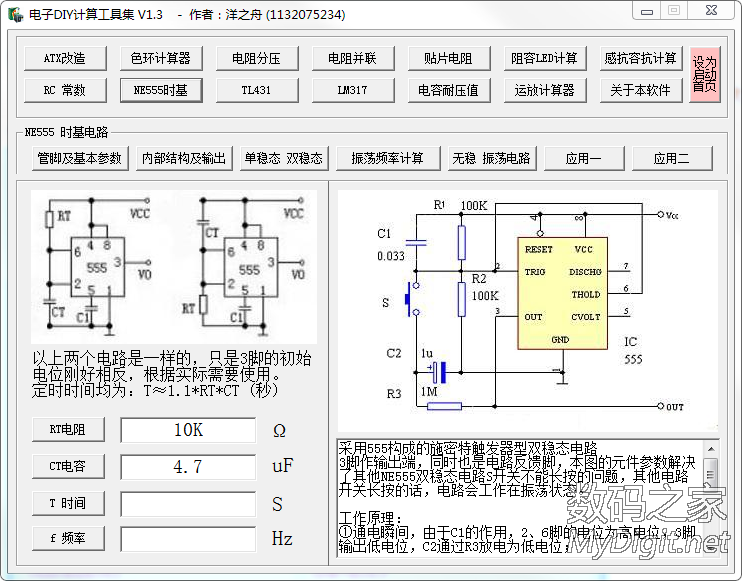Open the 色环计算器 resistor color calculator
Screen dimensions: 742x581
click(x=161, y=58)
